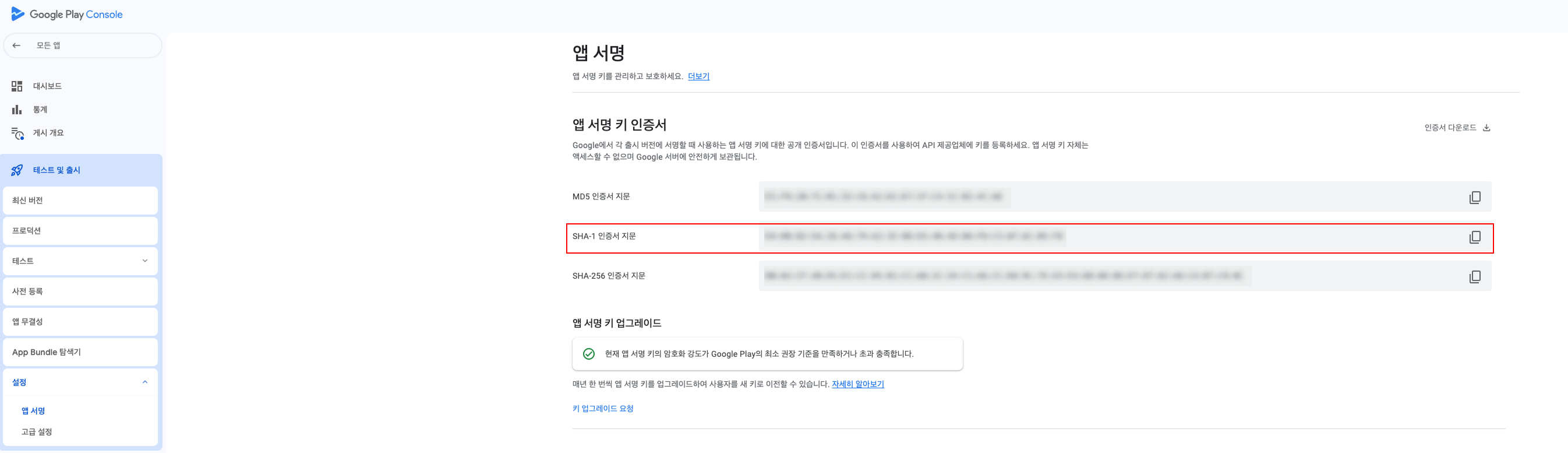Select the 테스트 및 출시 section header
Image resolution: width=1568 pixels, height=453 pixels.
tap(82, 170)
